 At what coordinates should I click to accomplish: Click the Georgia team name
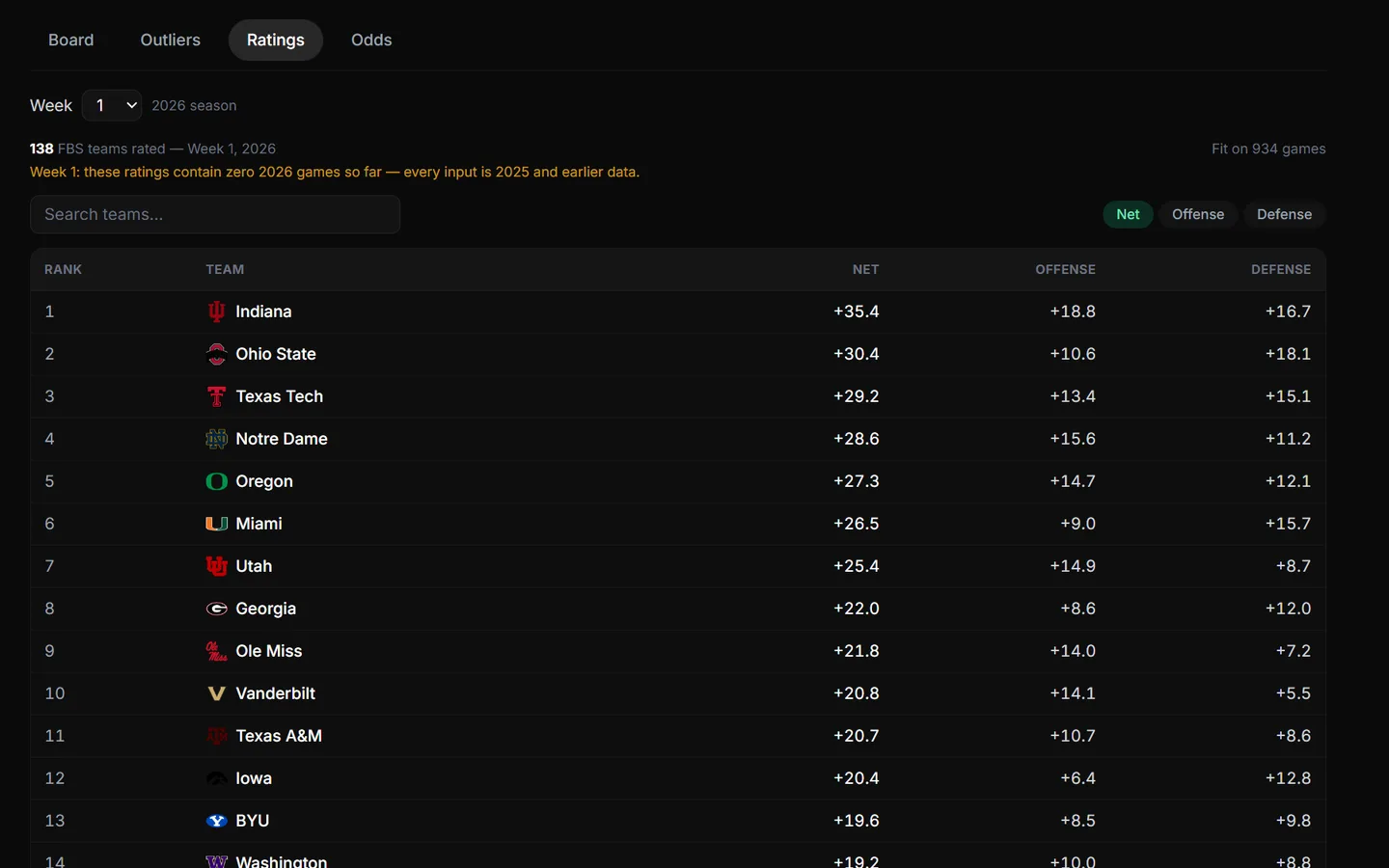point(266,609)
